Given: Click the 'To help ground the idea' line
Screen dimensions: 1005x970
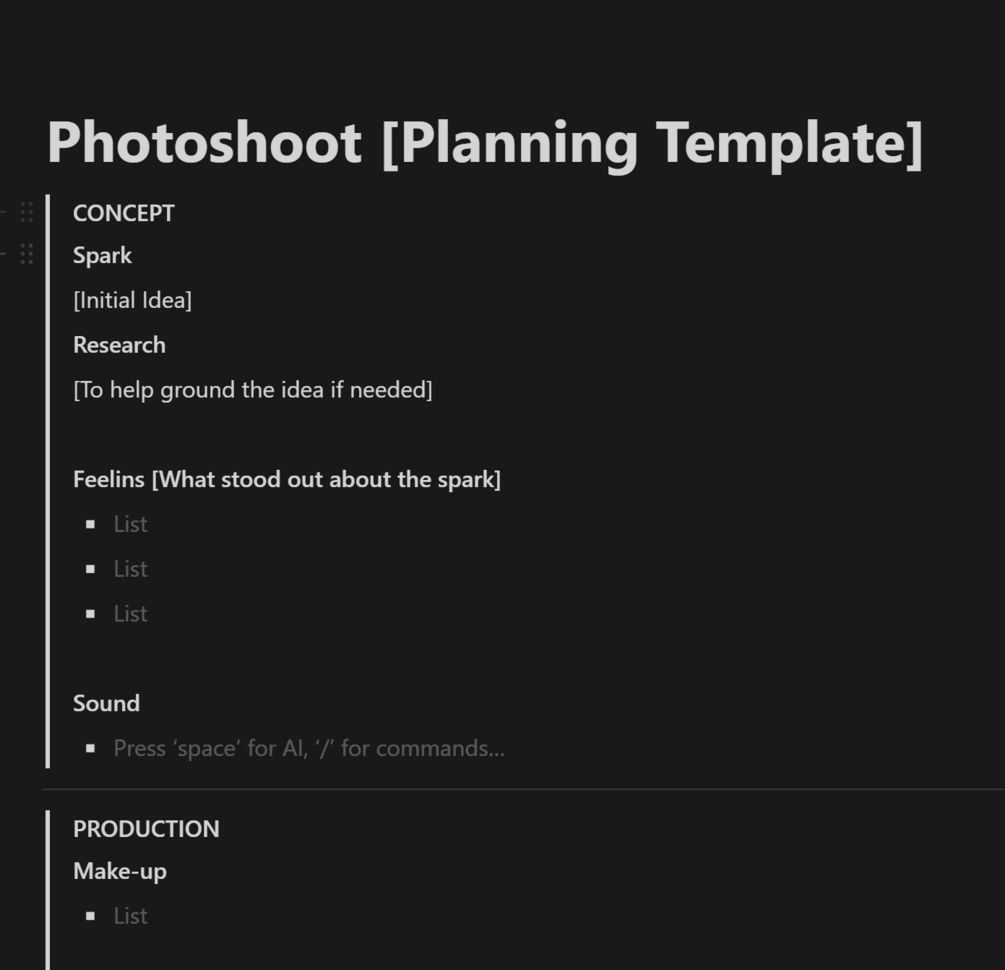Looking at the screenshot, I should coord(252,390).
